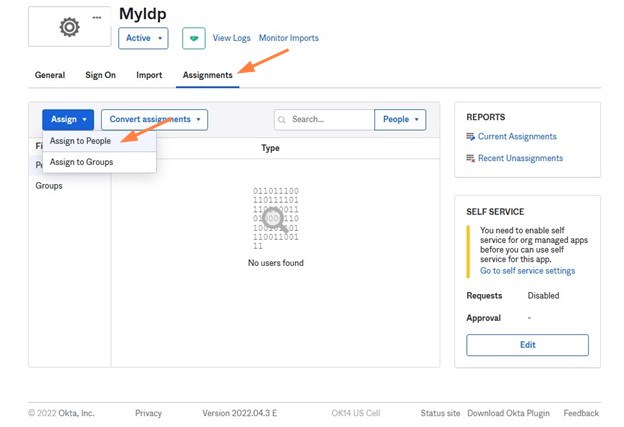Click the green handshake icon button
The image size is (624, 427).
point(192,38)
